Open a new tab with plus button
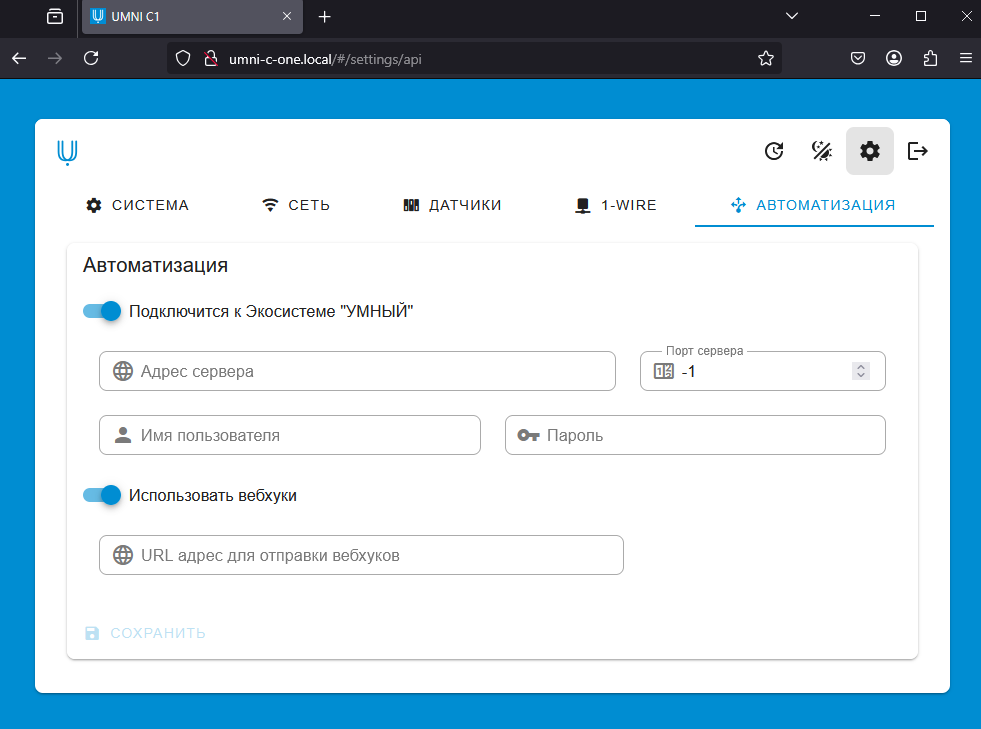The width and height of the screenshot is (981, 729). 324,17
